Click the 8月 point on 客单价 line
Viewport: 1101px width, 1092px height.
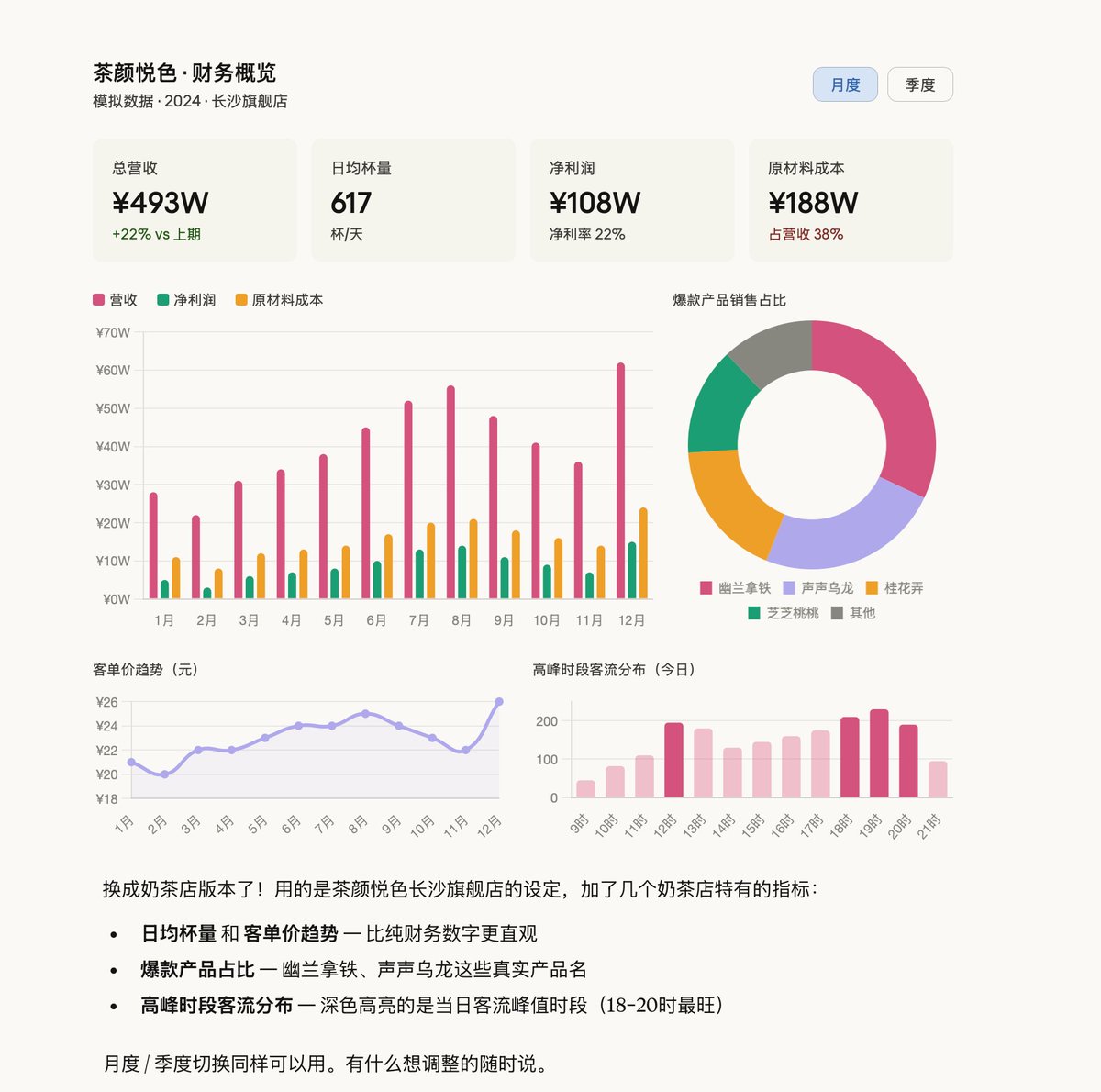click(x=365, y=713)
